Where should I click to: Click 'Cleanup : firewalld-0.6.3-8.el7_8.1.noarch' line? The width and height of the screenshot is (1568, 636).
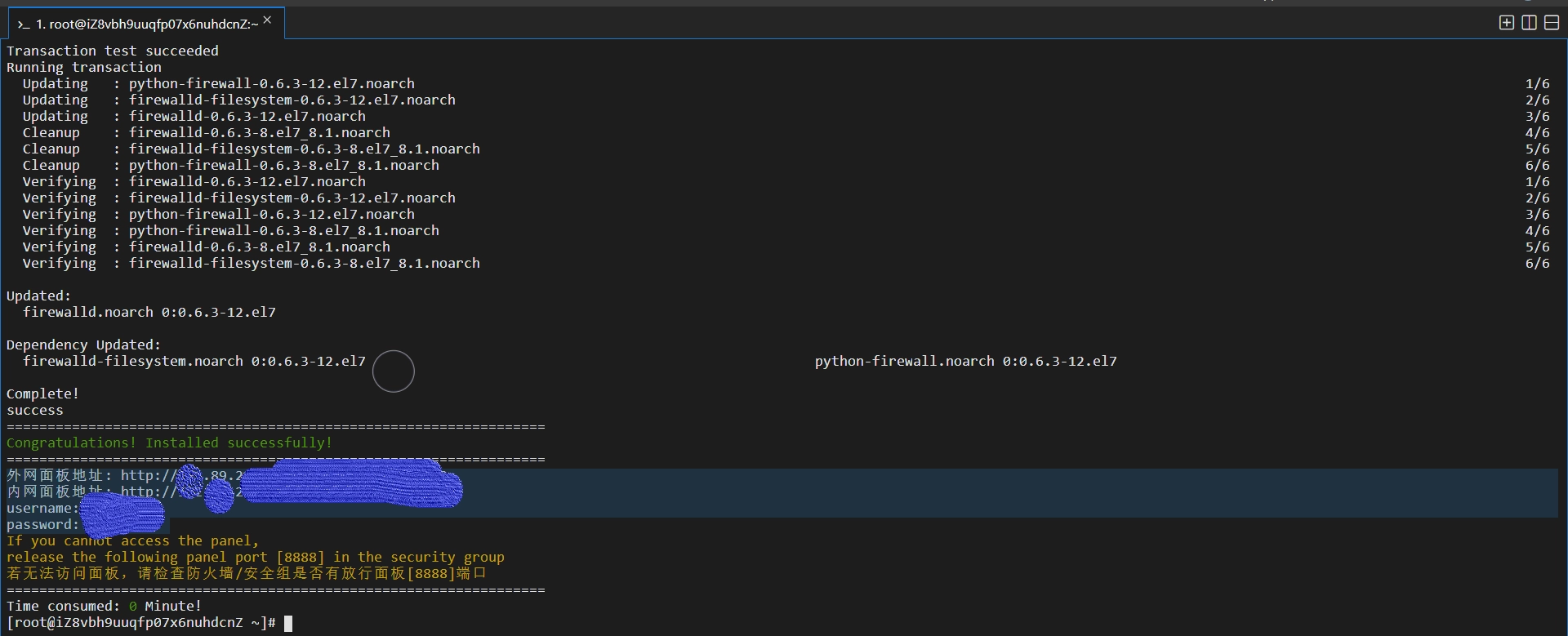207,132
